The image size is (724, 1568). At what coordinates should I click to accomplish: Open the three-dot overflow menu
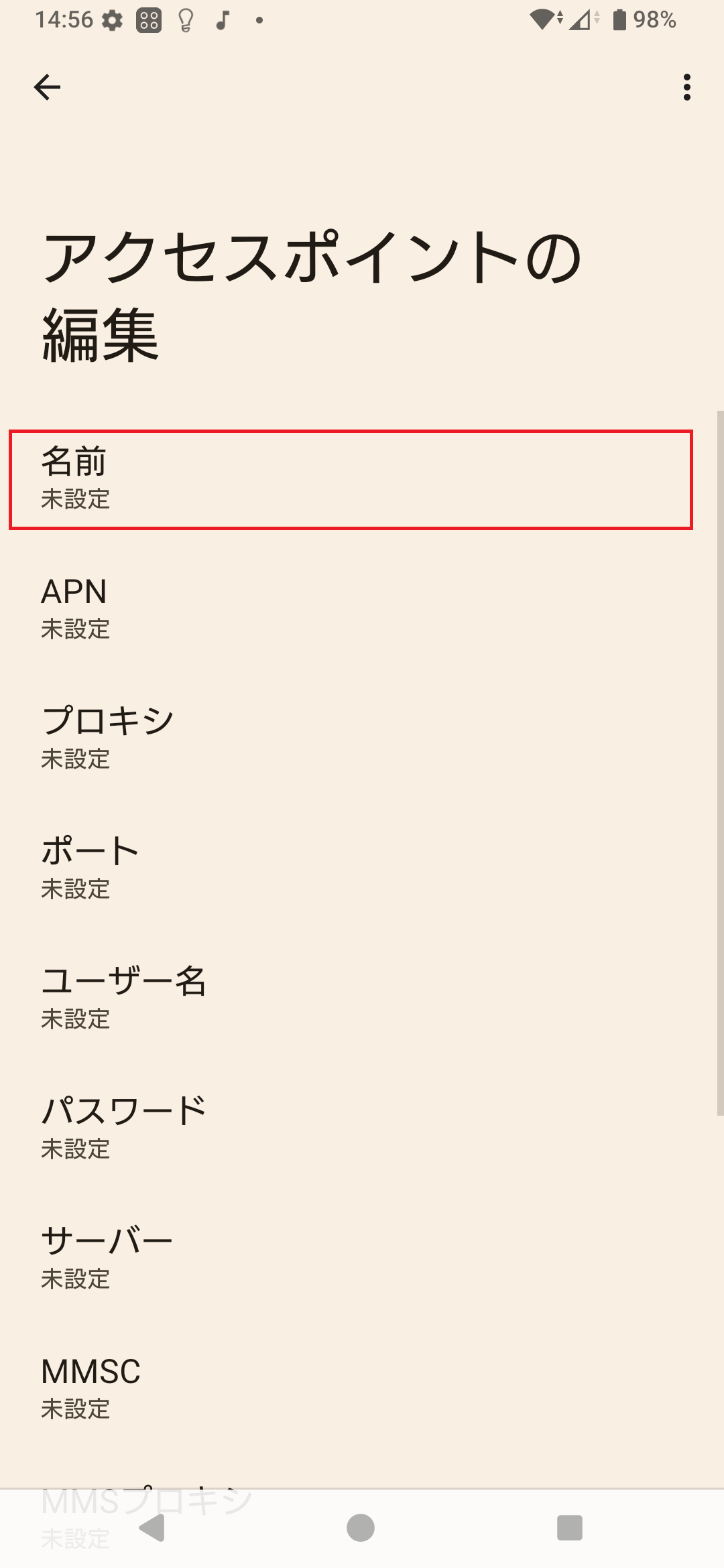coord(686,86)
